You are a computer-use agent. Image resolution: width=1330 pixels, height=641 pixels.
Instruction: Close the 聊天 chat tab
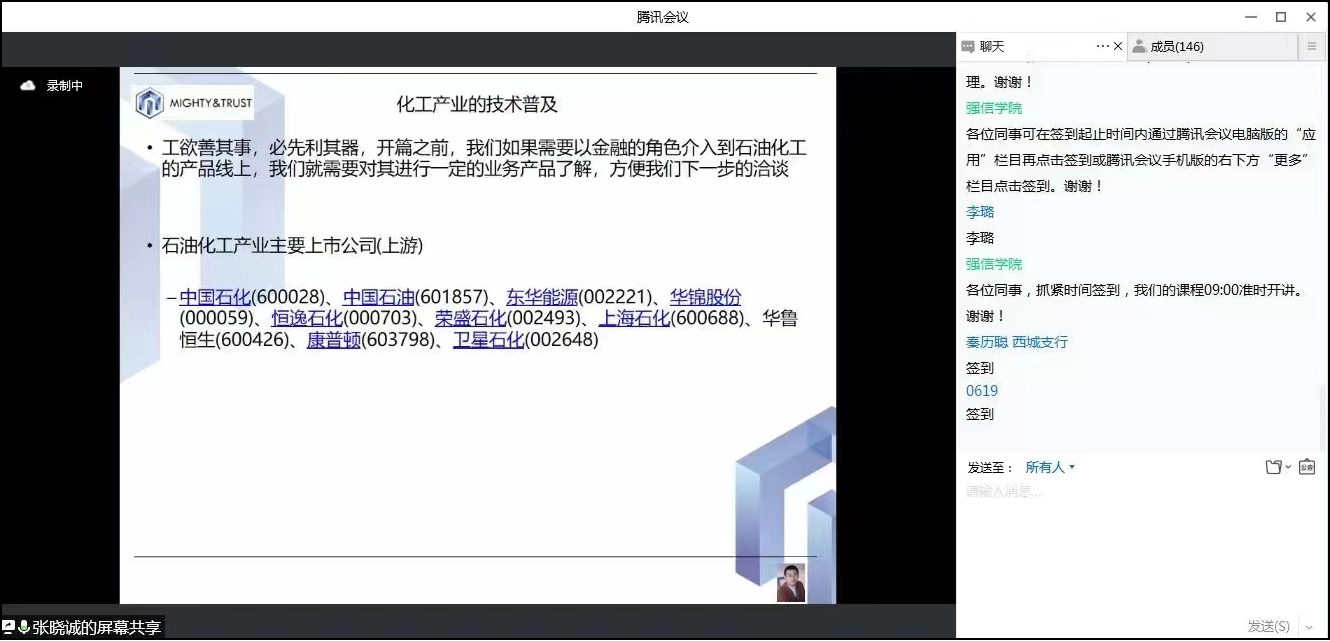click(1117, 46)
